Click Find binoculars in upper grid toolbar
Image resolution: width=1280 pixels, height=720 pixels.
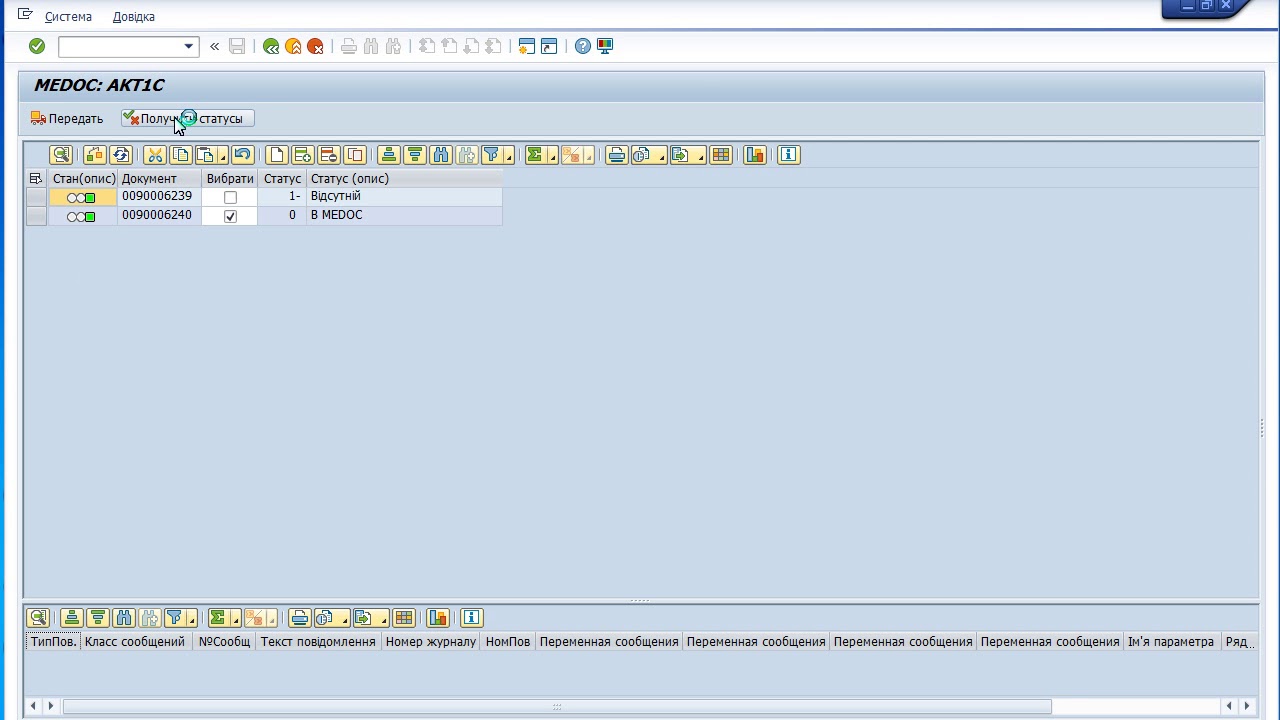(x=441, y=155)
